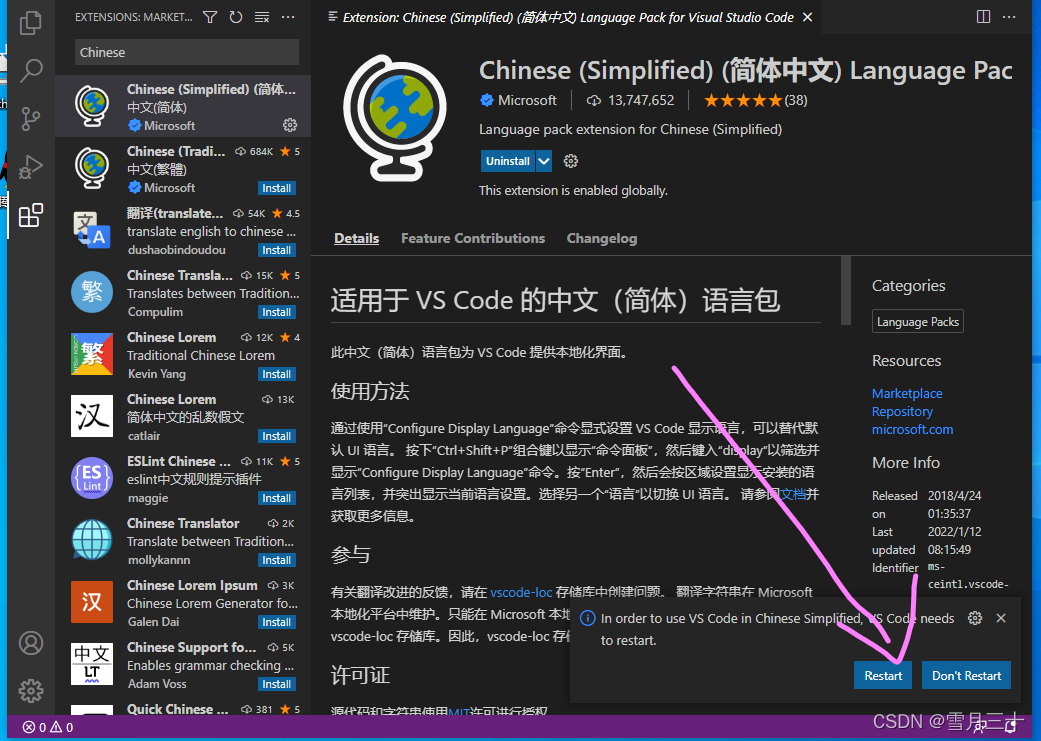Switch to the Details tab
Viewport: 1041px width, 741px height.
357,238
